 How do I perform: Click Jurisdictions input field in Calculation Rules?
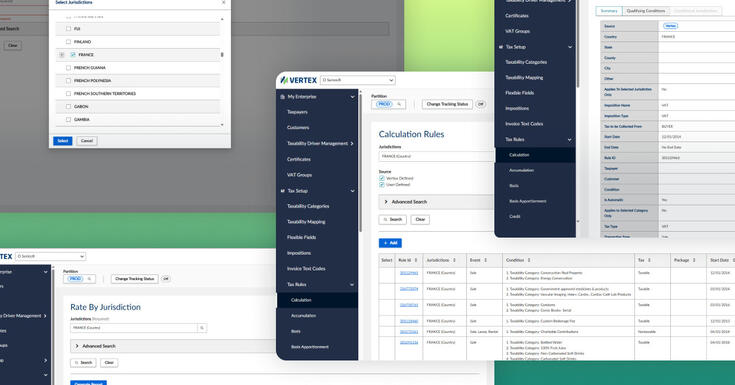436,156
